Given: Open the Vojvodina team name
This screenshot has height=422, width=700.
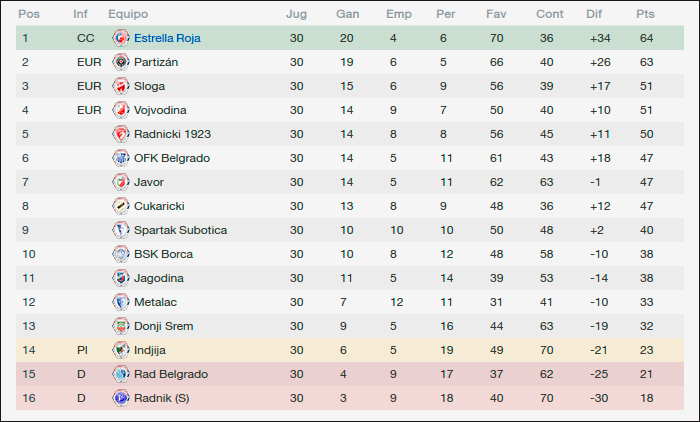Looking at the screenshot, I should click(x=160, y=110).
